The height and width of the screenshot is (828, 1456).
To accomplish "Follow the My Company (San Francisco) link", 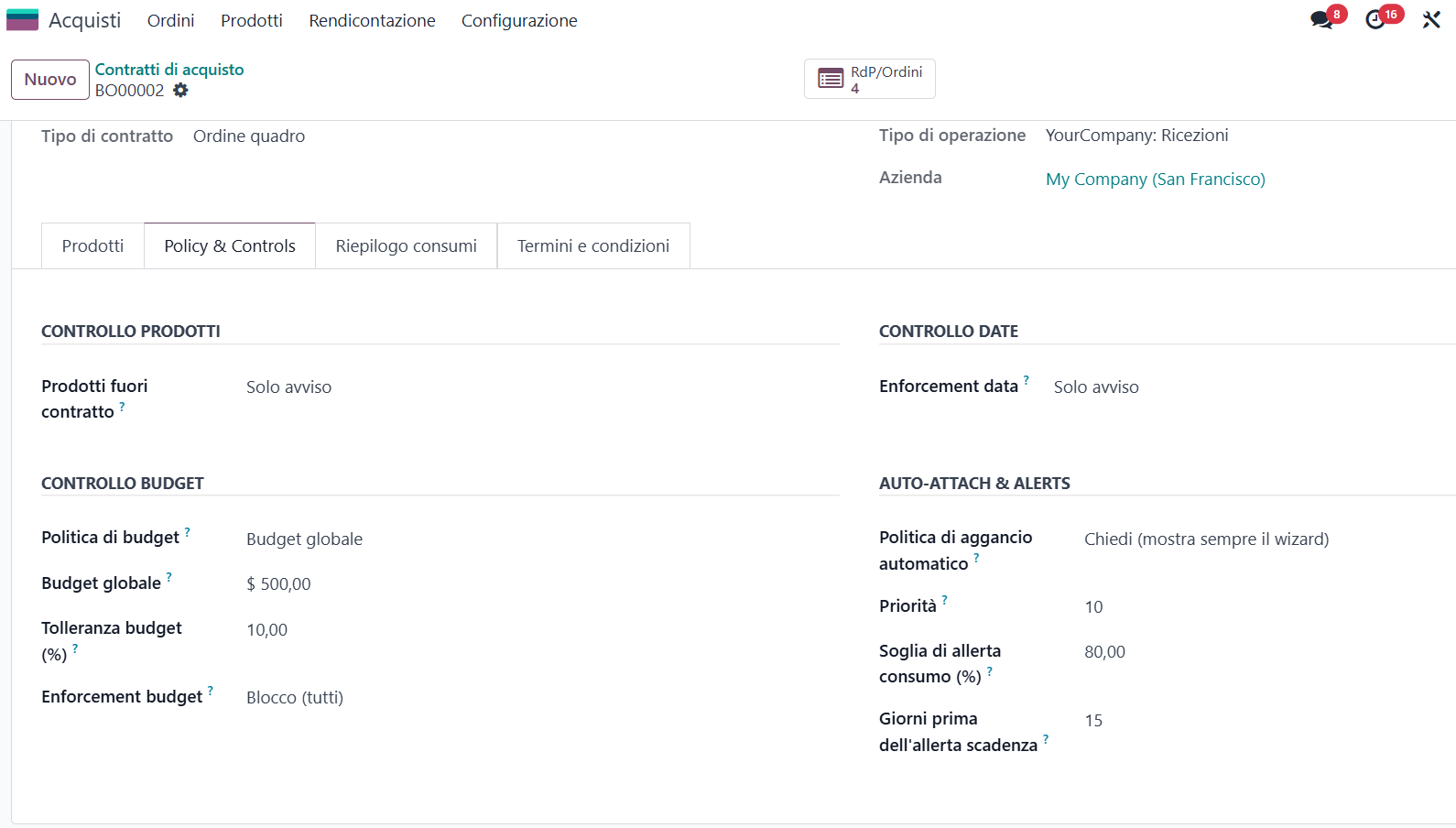I will pyautogui.click(x=1155, y=180).
